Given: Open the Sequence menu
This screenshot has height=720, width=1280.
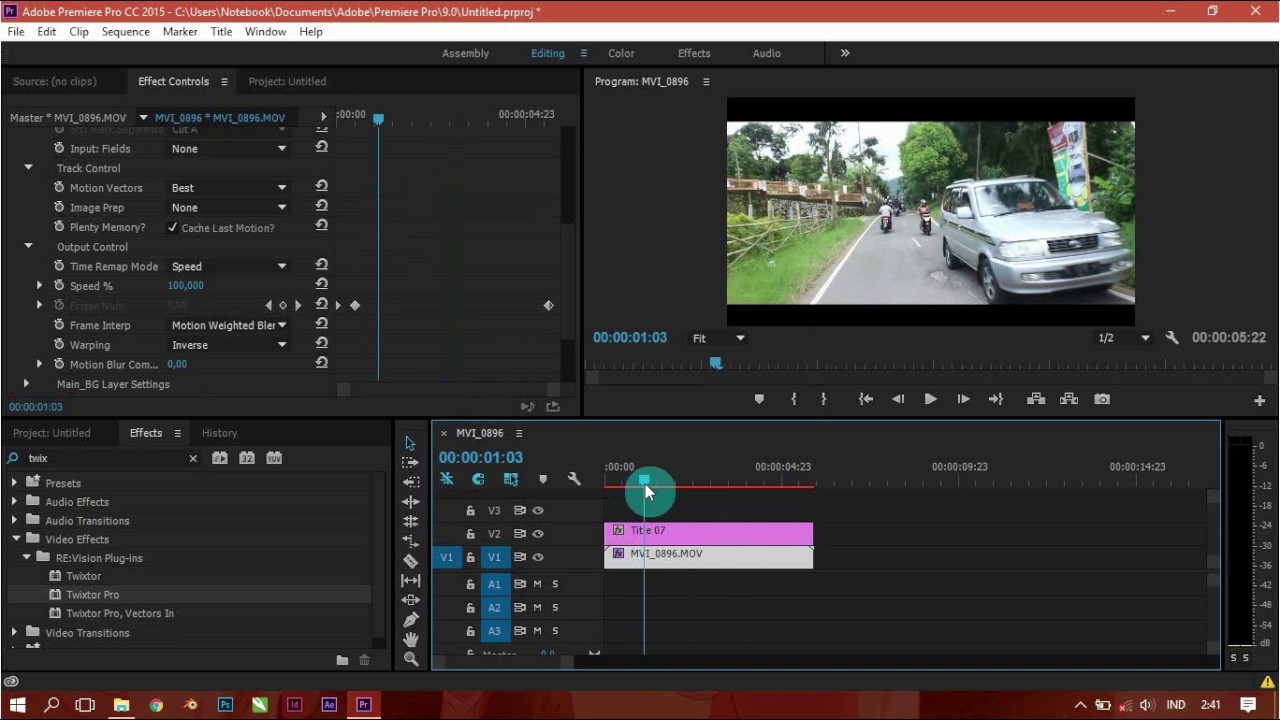Looking at the screenshot, I should (125, 32).
